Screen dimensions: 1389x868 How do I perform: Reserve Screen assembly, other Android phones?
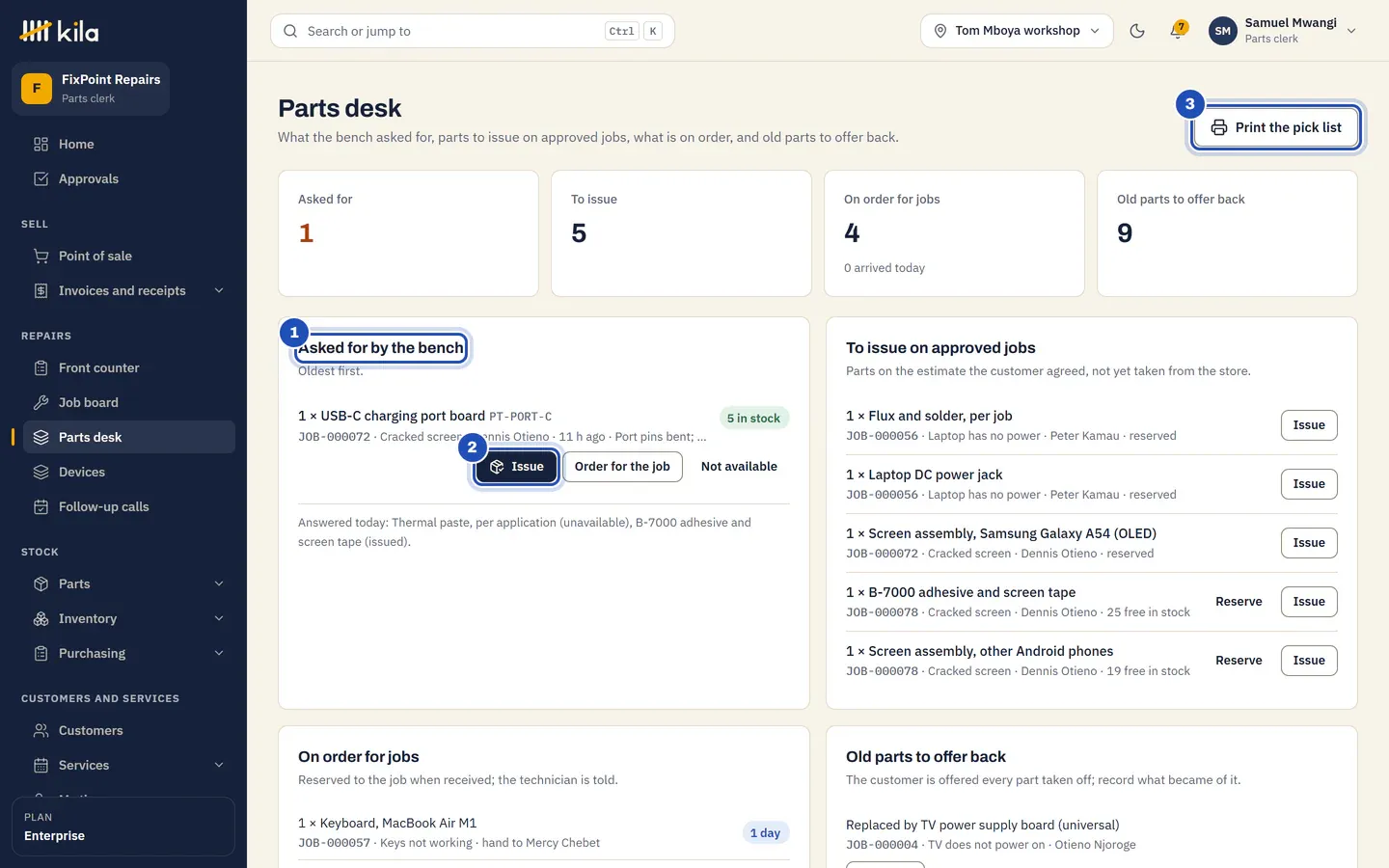(x=1239, y=661)
